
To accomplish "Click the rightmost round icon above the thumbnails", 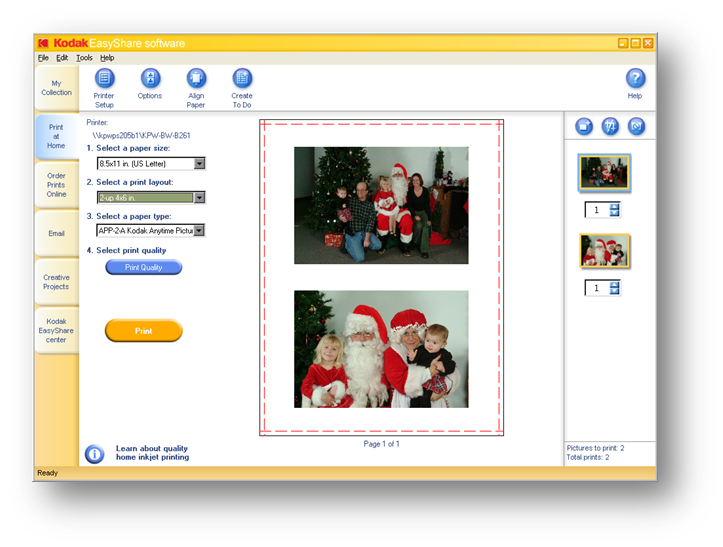I will [x=636, y=126].
